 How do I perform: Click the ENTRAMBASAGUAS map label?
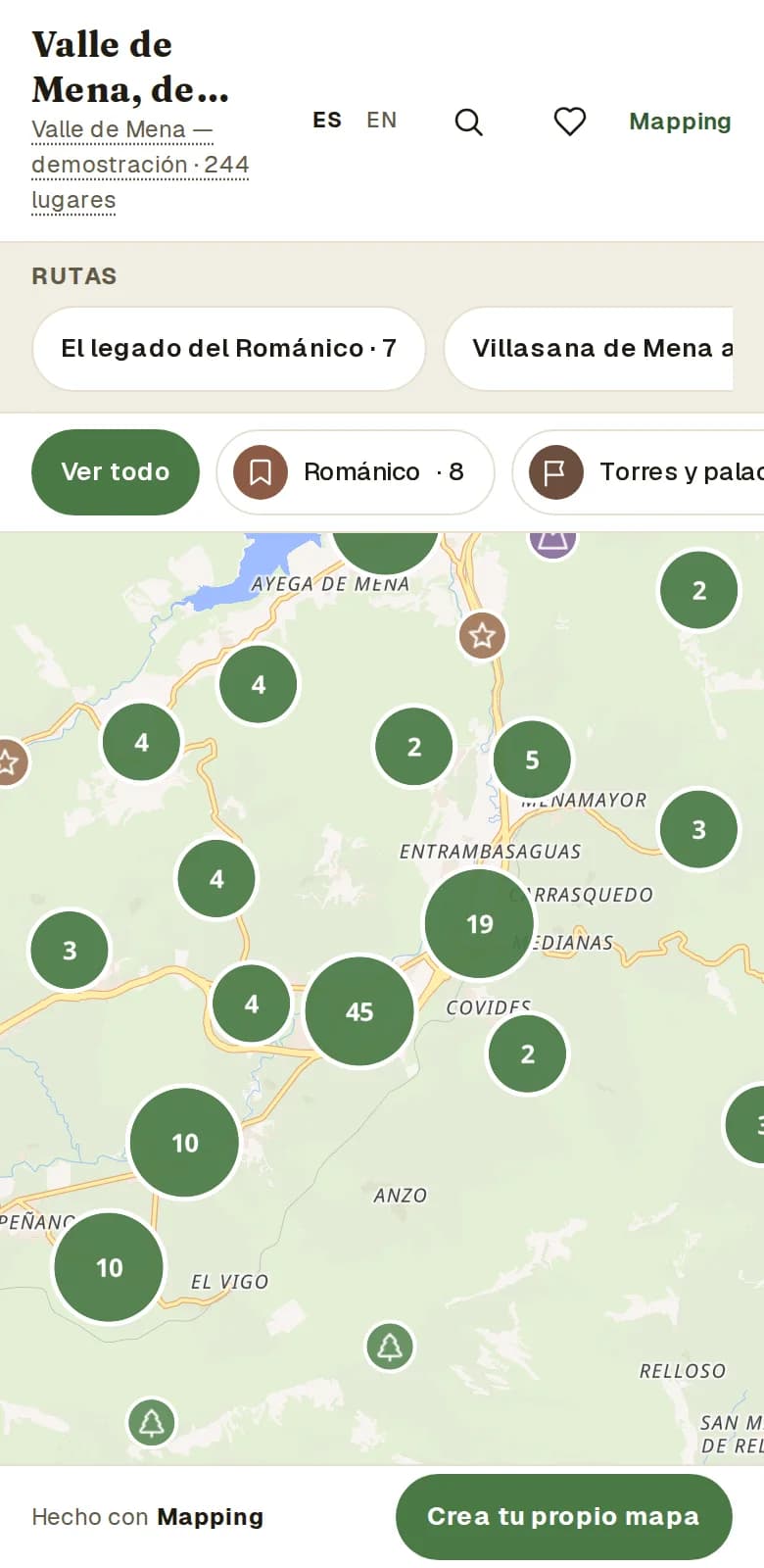[490, 852]
